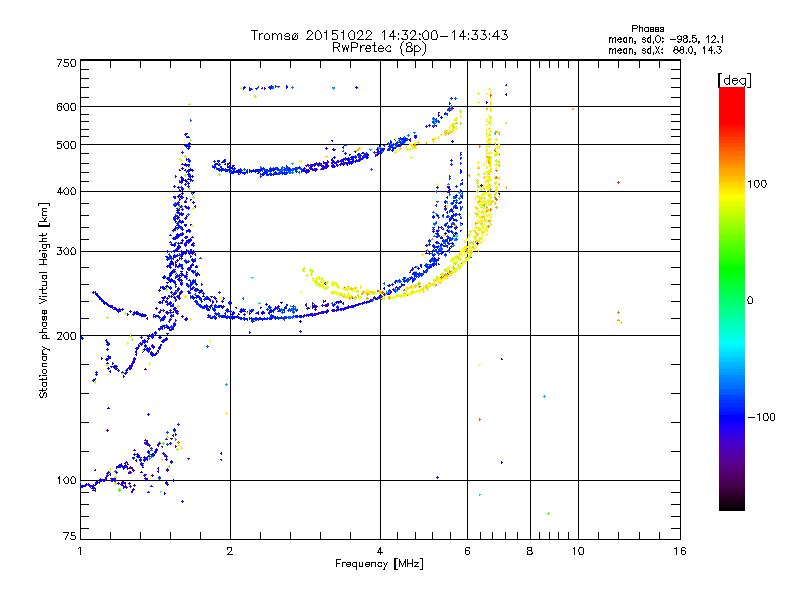800x600 pixels.
Task: Click the y-axis tick '500'
Action: click(x=66, y=145)
